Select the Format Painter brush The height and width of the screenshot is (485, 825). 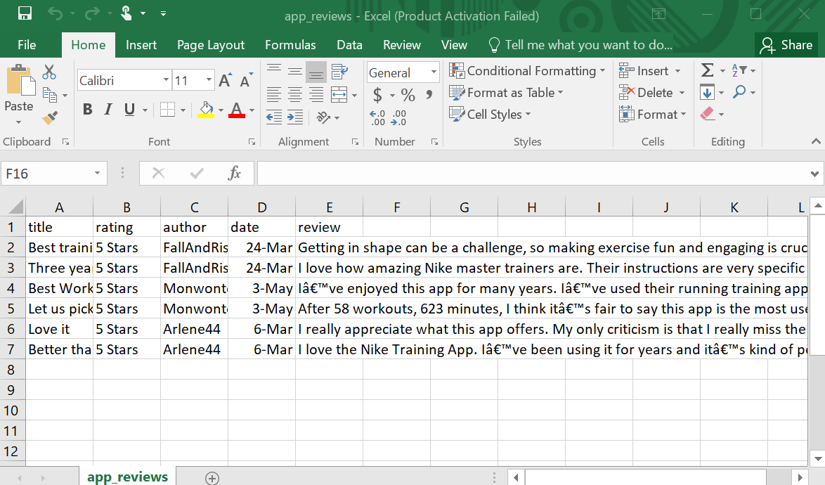(x=49, y=118)
